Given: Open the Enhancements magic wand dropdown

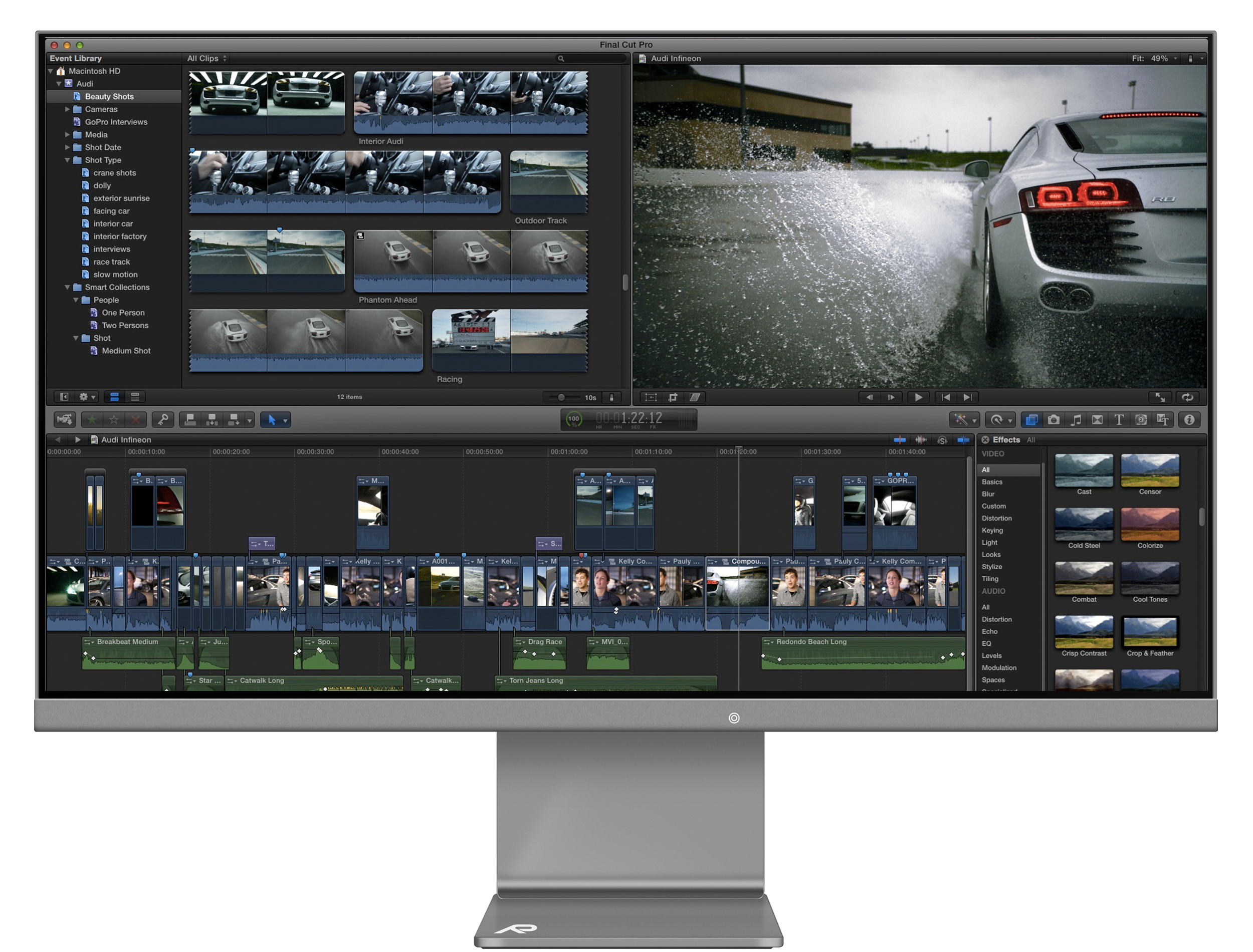Looking at the screenshot, I should point(965,420).
